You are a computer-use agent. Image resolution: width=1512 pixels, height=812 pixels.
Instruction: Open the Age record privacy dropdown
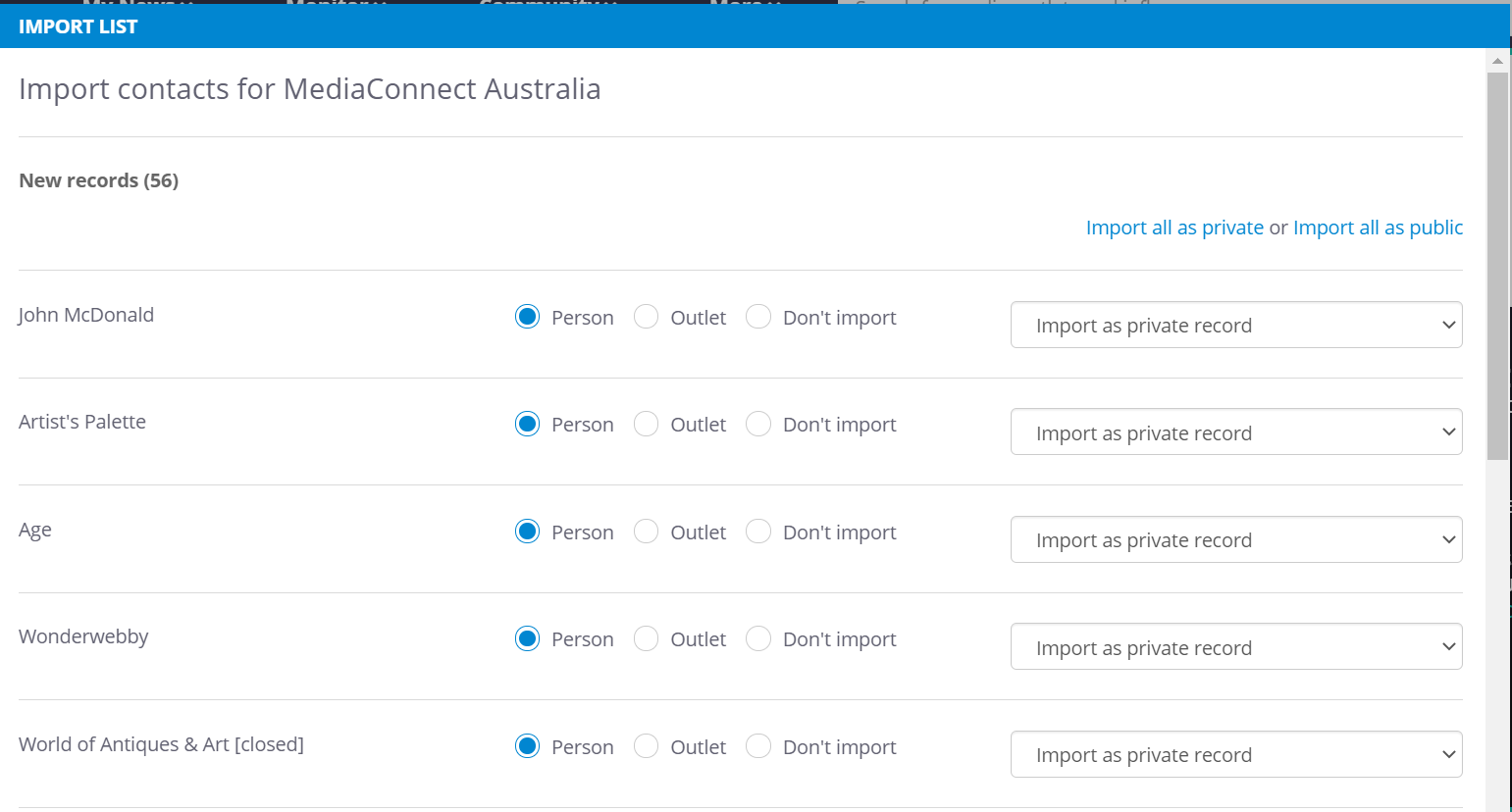[x=1235, y=539]
